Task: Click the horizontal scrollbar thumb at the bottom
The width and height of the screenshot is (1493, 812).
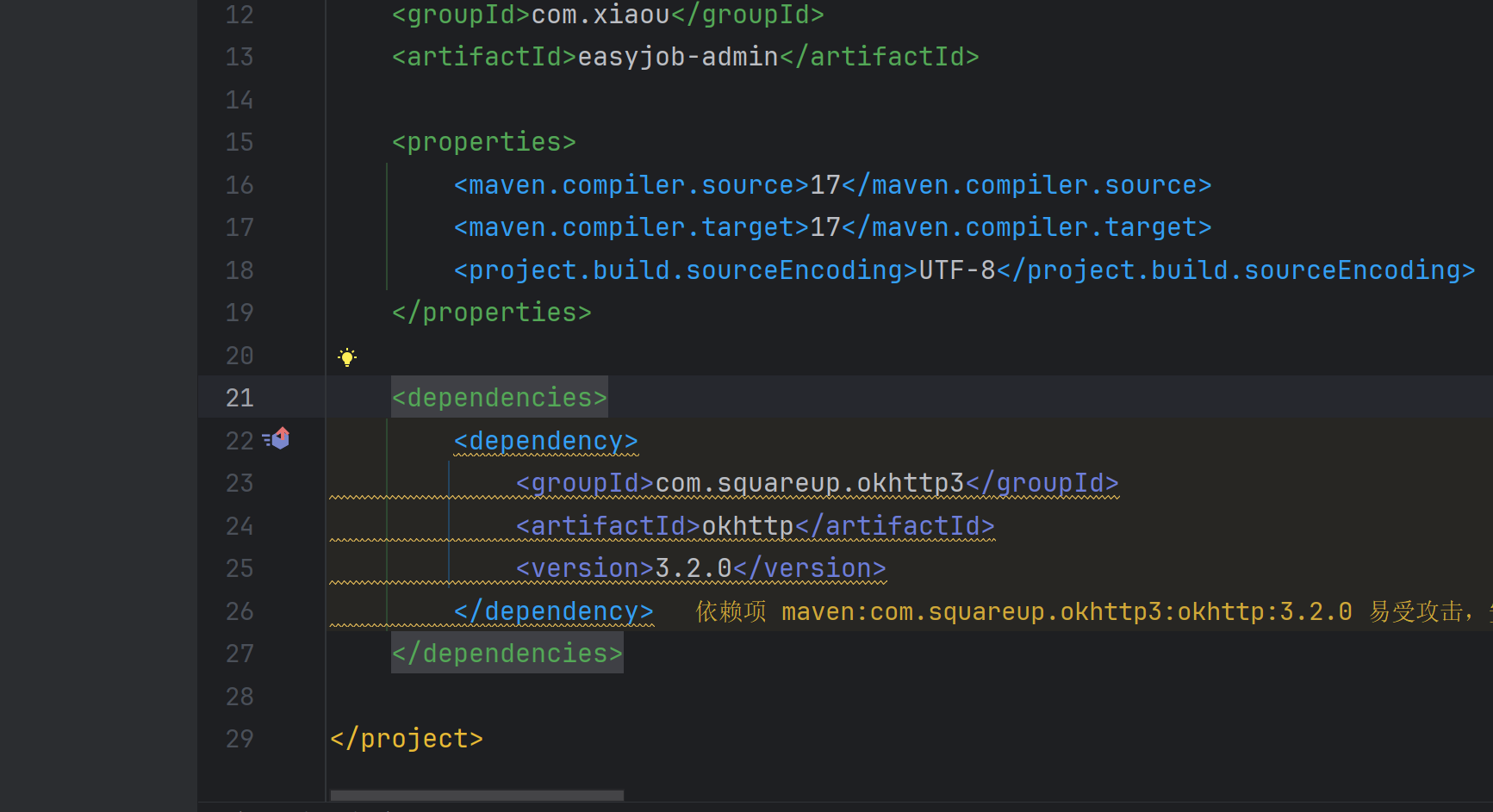Action: [476, 796]
